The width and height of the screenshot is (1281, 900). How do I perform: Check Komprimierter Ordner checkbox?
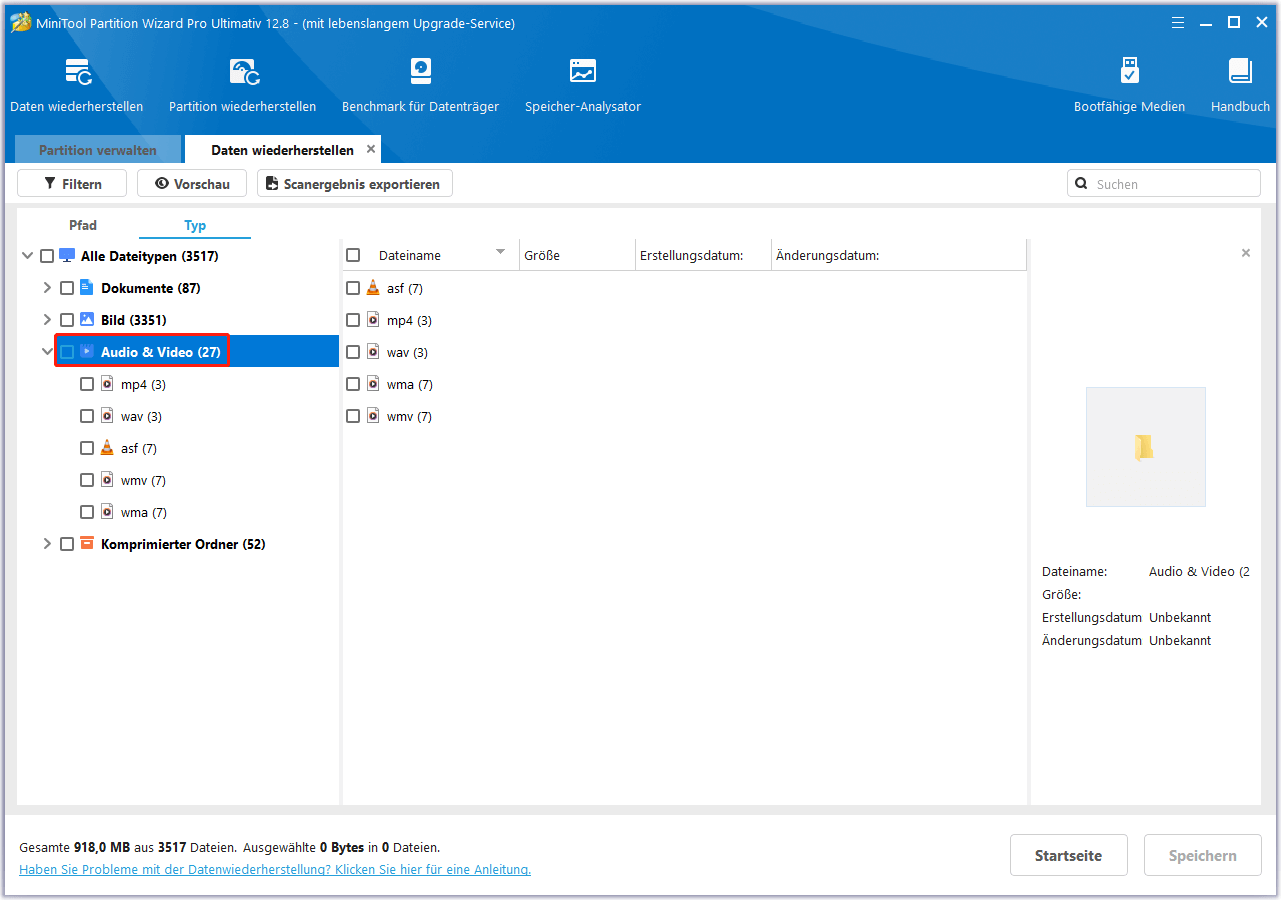click(67, 544)
